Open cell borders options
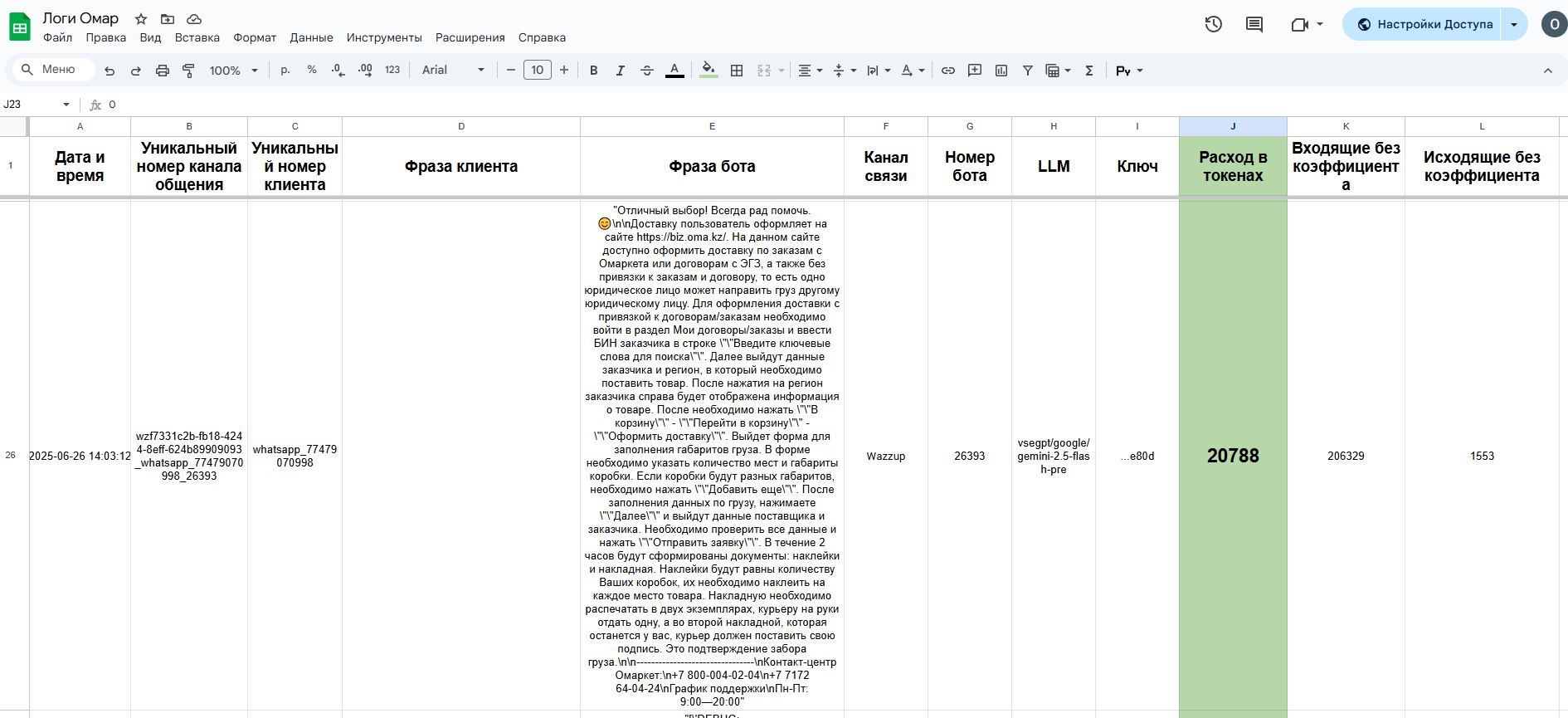This screenshot has height=718, width=1568. [x=737, y=71]
